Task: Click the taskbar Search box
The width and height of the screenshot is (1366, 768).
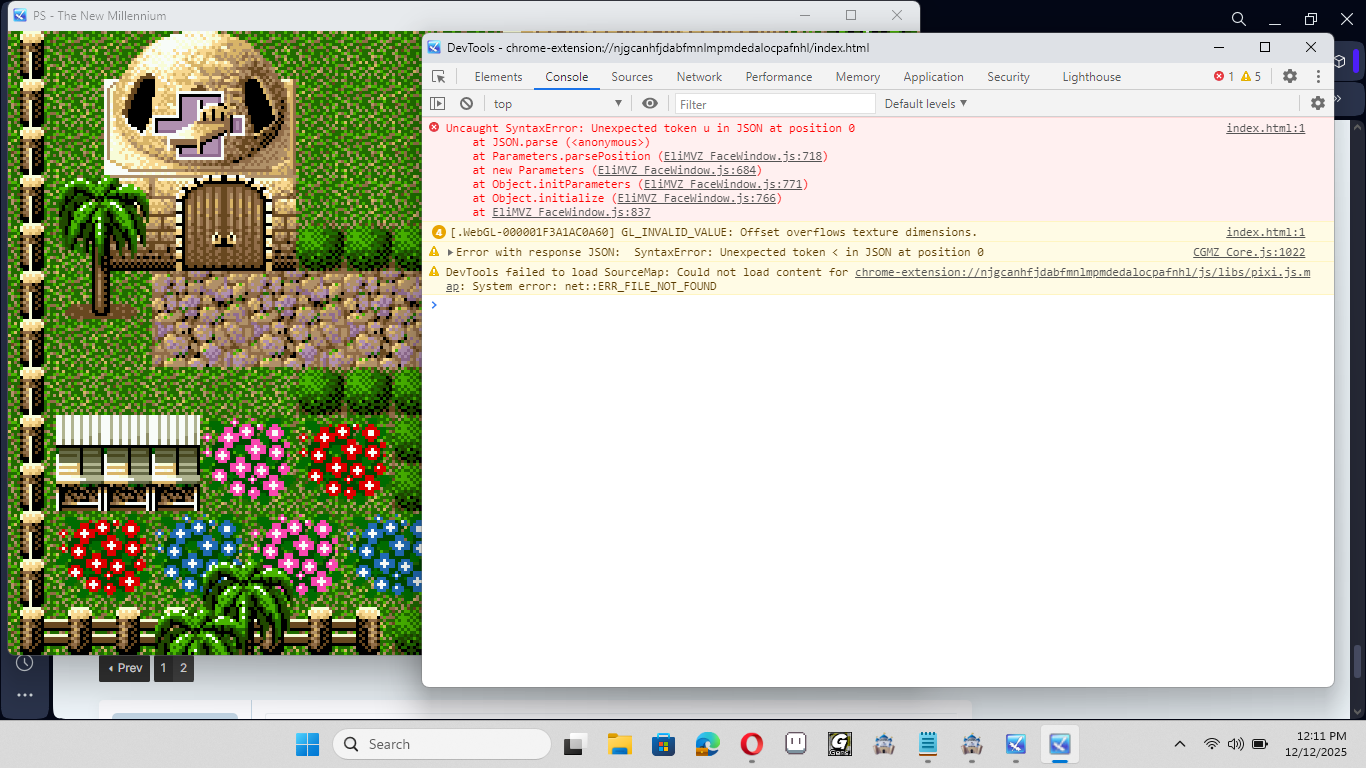Action: coord(441,744)
